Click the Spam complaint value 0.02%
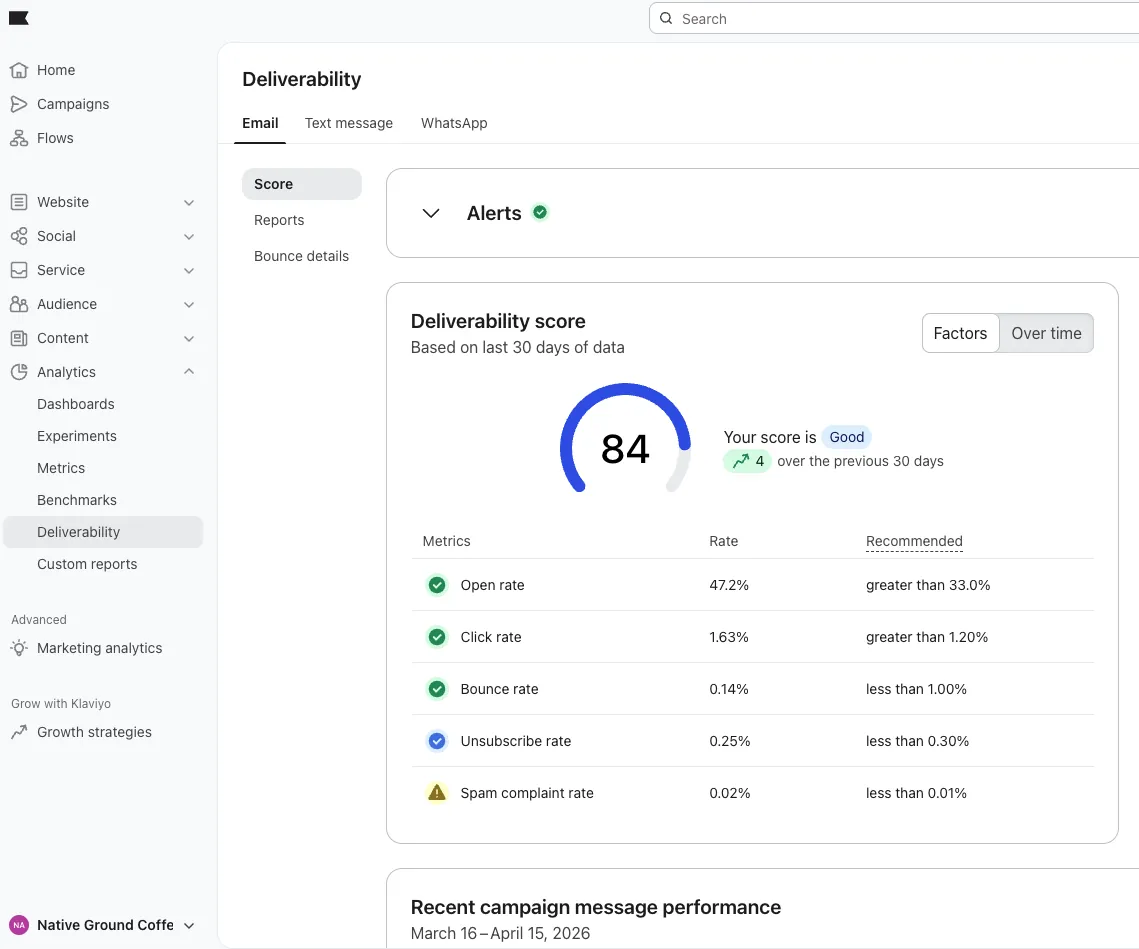 729,793
